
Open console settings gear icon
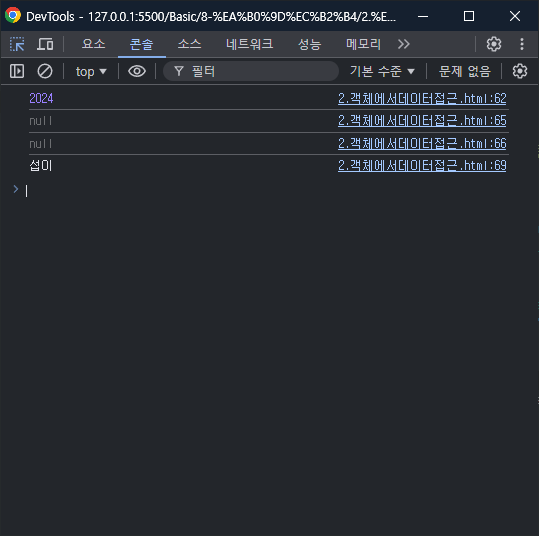point(520,71)
